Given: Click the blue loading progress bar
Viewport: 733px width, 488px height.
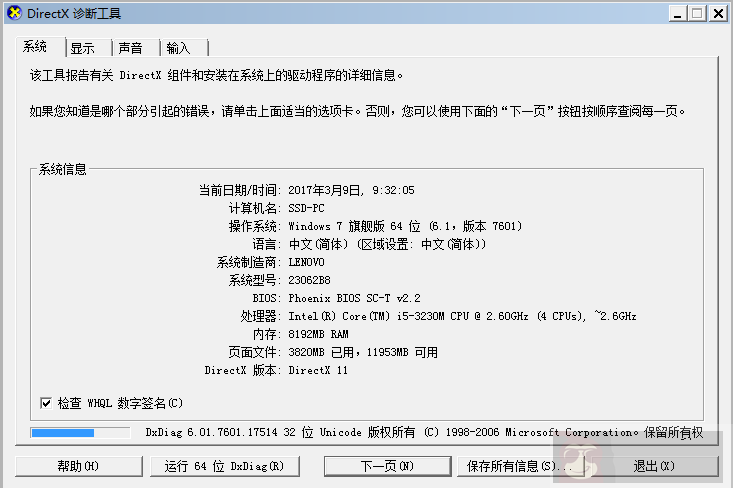Looking at the screenshot, I should click(80, 433).
